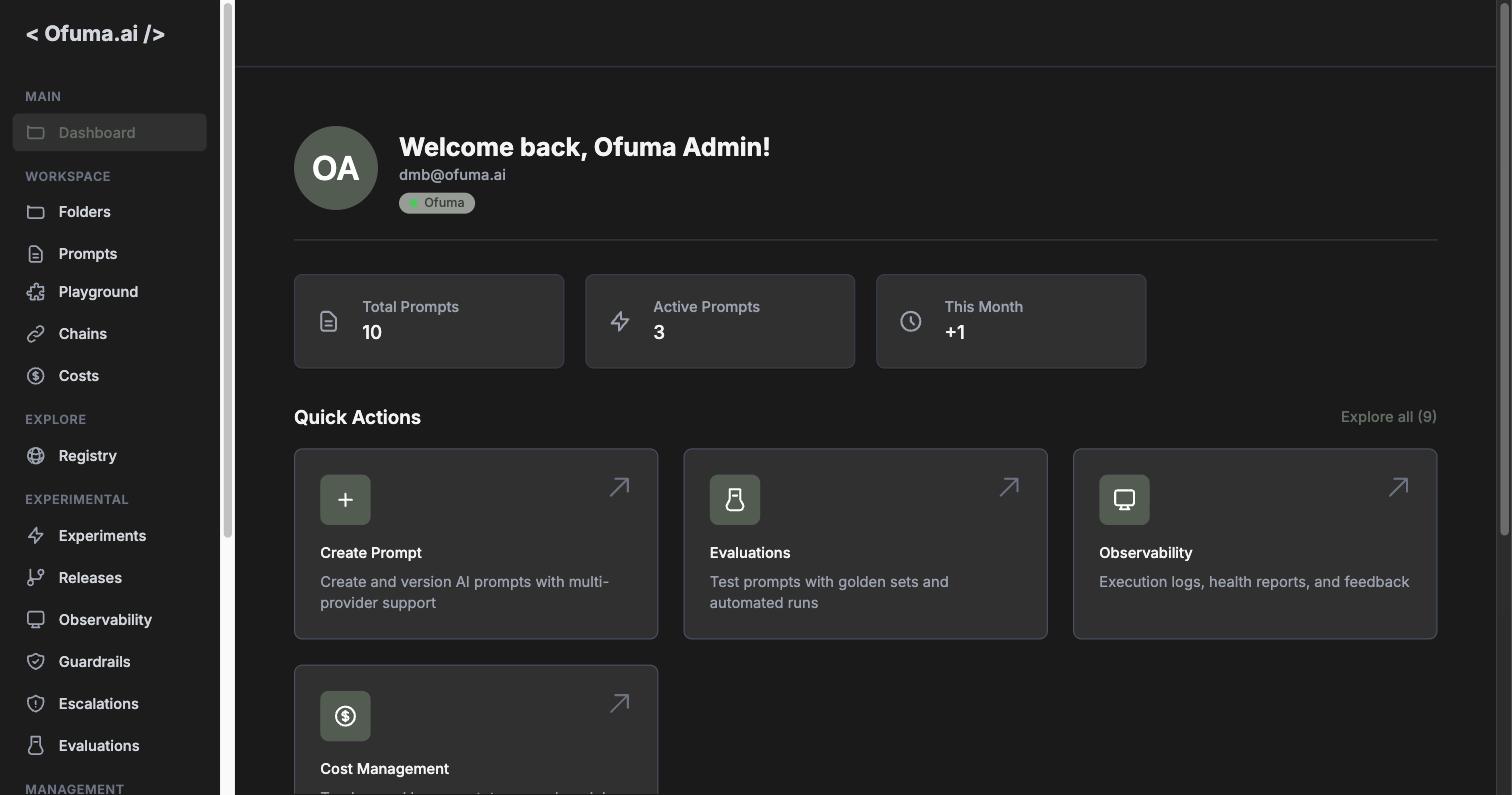The width and height of the screenshot is (1512, 795).
Task: Click the EXPERIMENTAL section label
Action: pyautogui.click(x=77, y=499)
